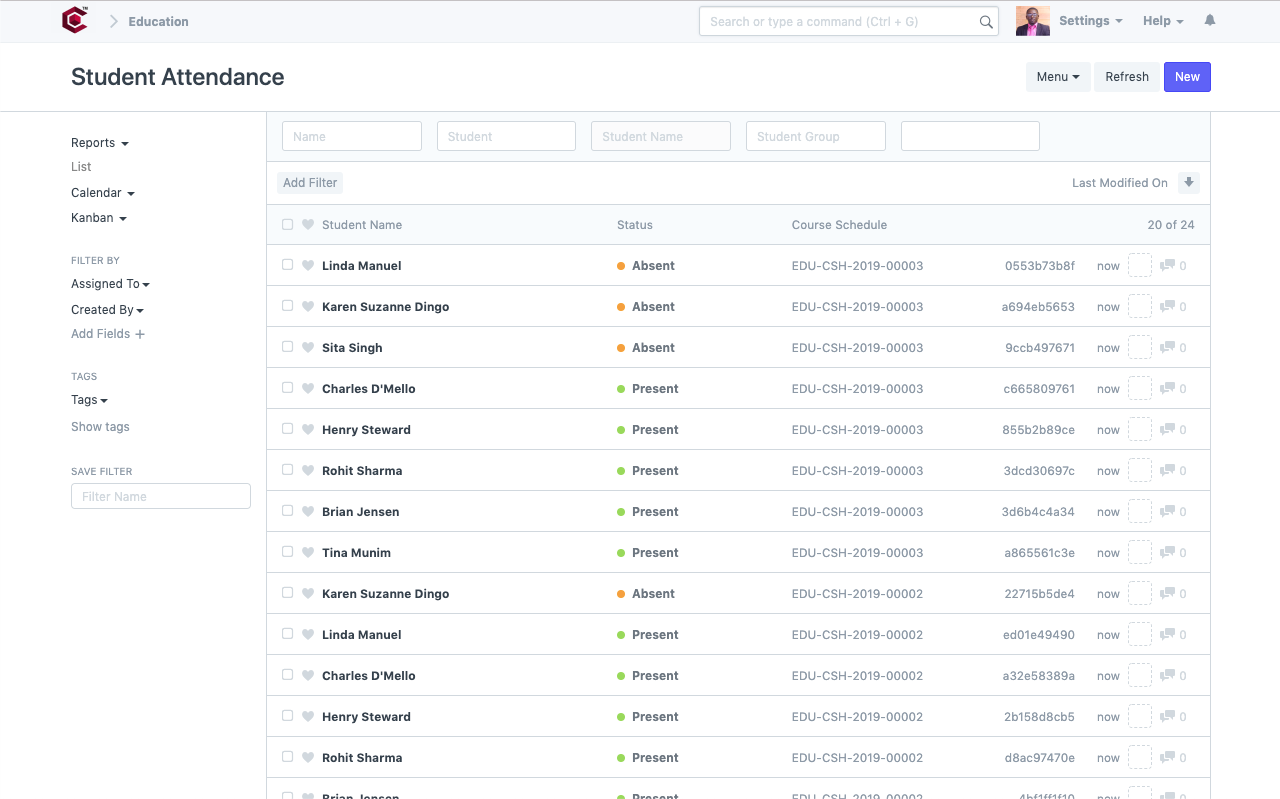The image size is (1280, 799).
Task: Click the Student Group filter field
Action: click(x=815, y=137)
